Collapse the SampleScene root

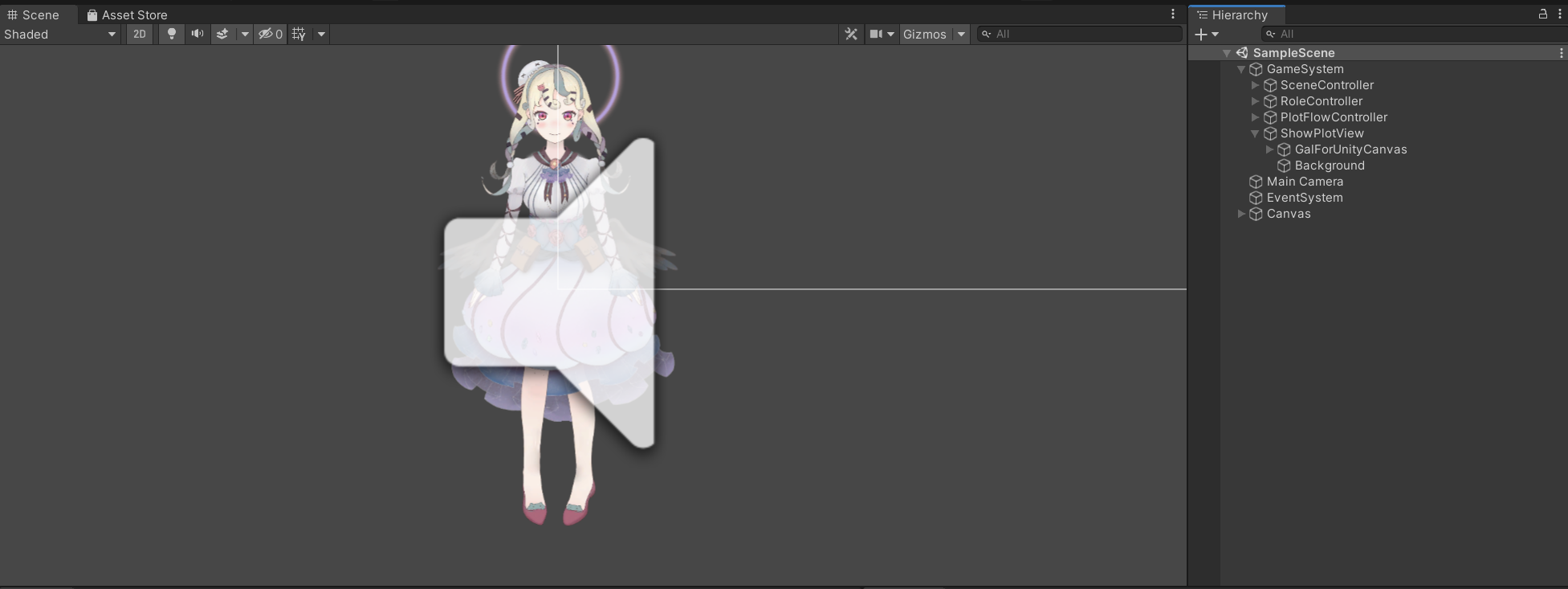click(1227, 53)
